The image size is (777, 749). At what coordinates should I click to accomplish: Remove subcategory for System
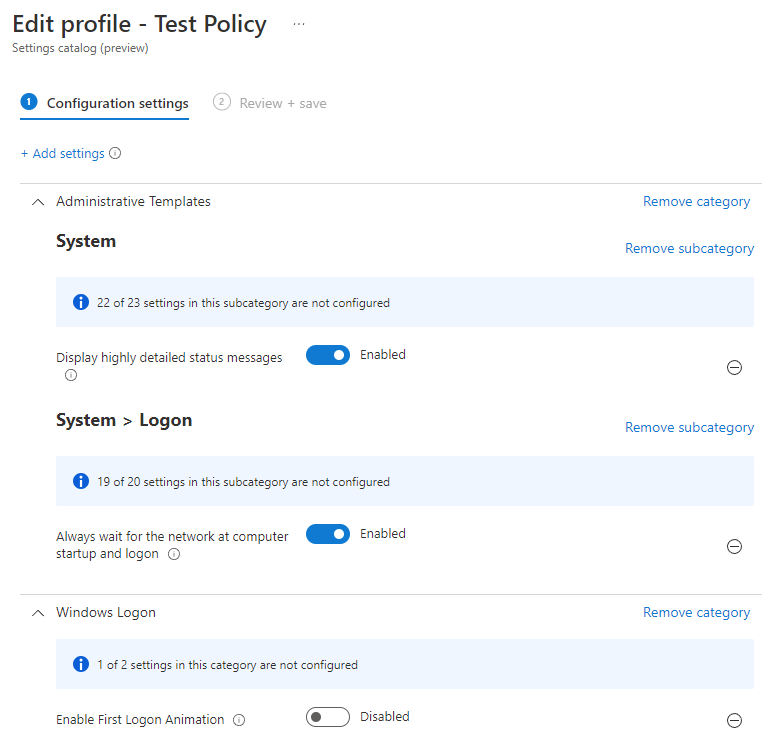click(689, 248)
